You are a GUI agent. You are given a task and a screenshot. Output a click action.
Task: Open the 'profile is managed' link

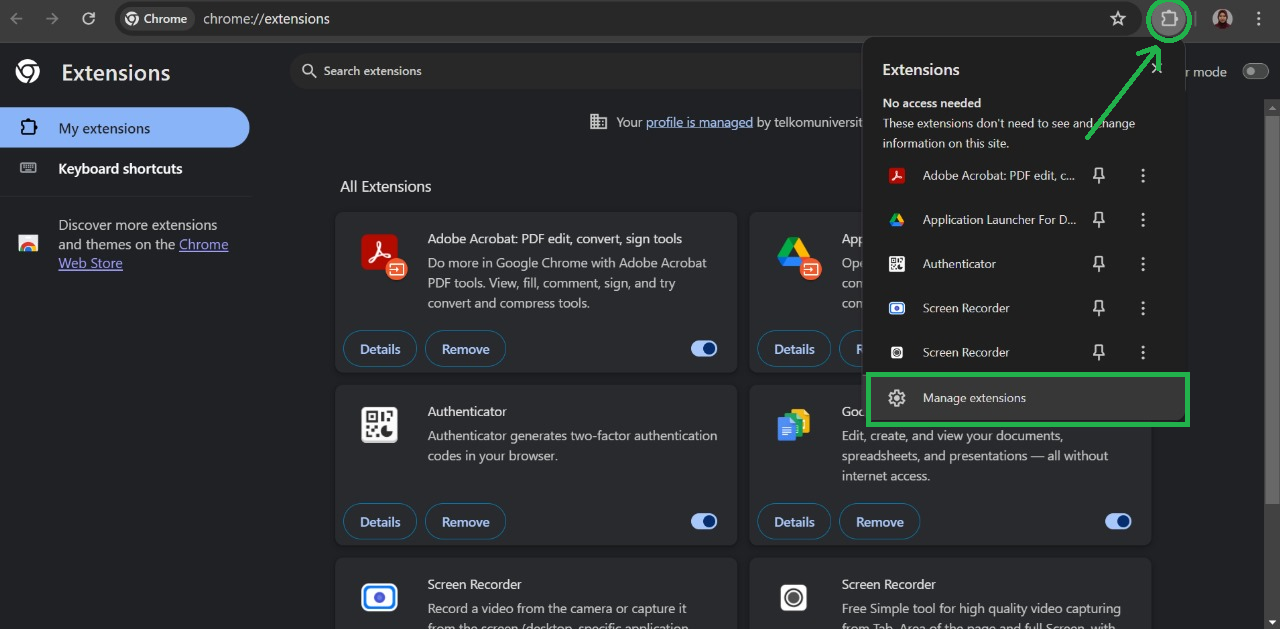699,122
